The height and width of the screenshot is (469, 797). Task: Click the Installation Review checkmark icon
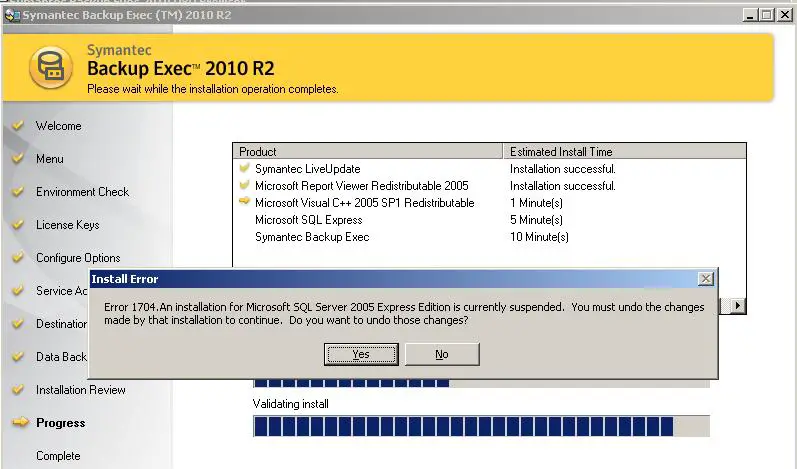[x=18, y=389]
